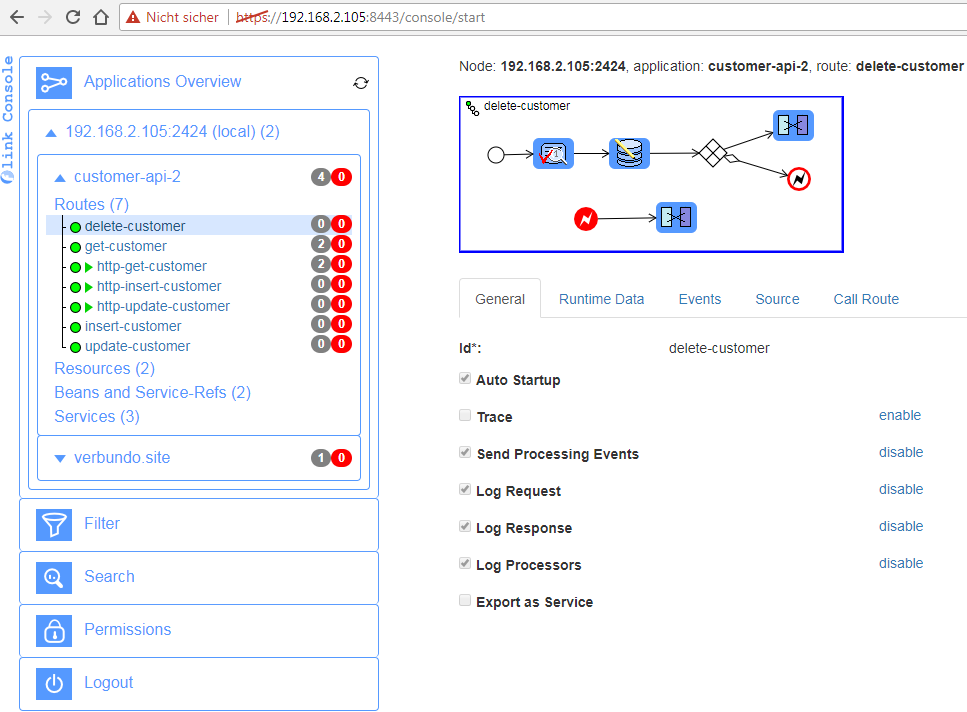Screen dimensions: 967x712
Task: Collapse the customer-api-2 application
Action: click(60, 177)
